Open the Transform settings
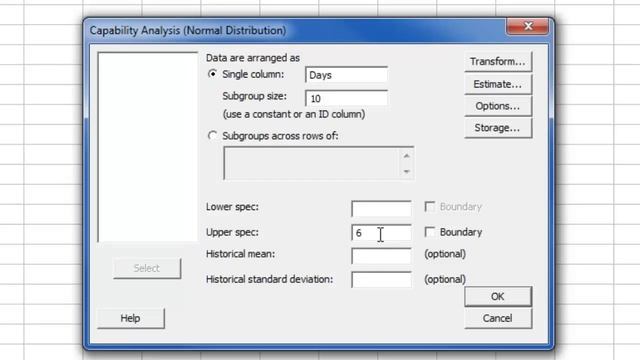The image size is (640, 360). click(x=498, y=62)
